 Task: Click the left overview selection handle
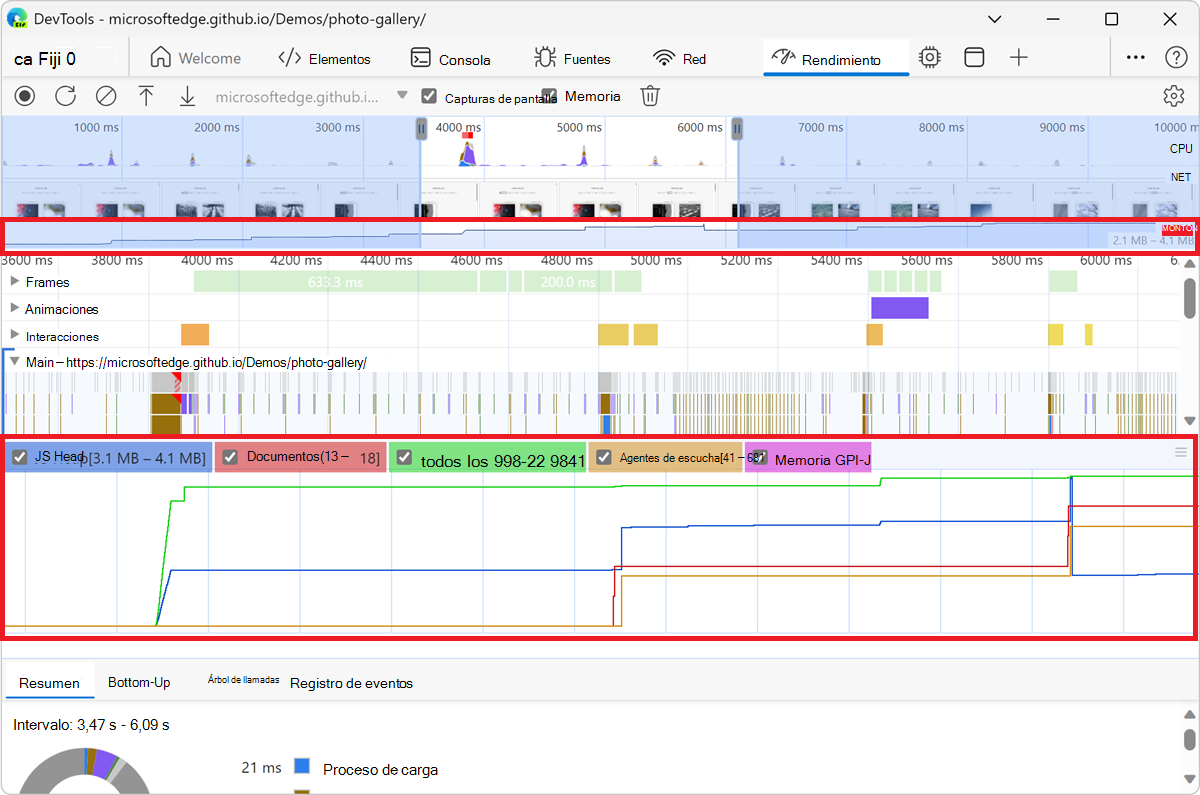coord(421,128)
